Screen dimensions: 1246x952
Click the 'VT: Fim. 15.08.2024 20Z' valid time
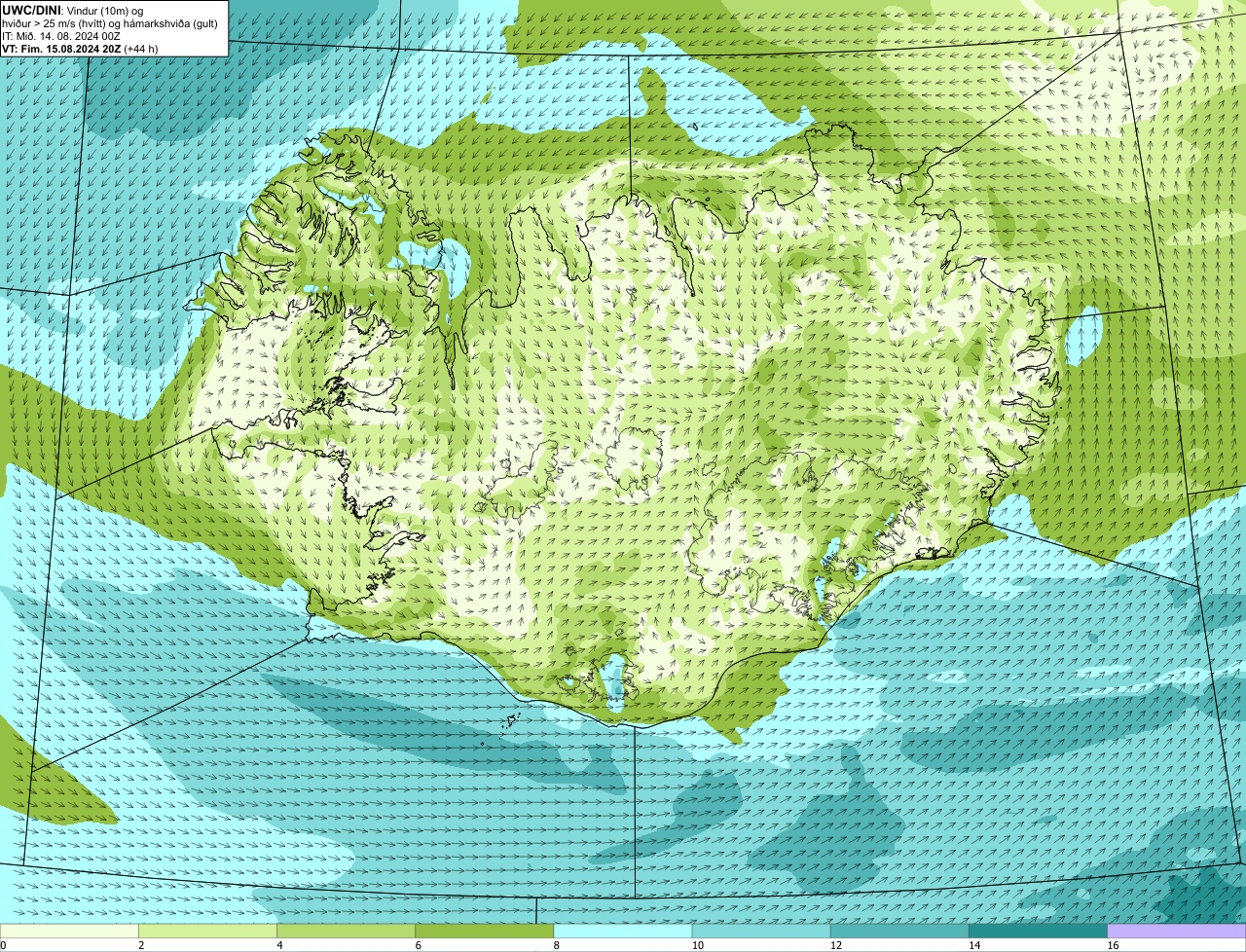pos(61,49)
